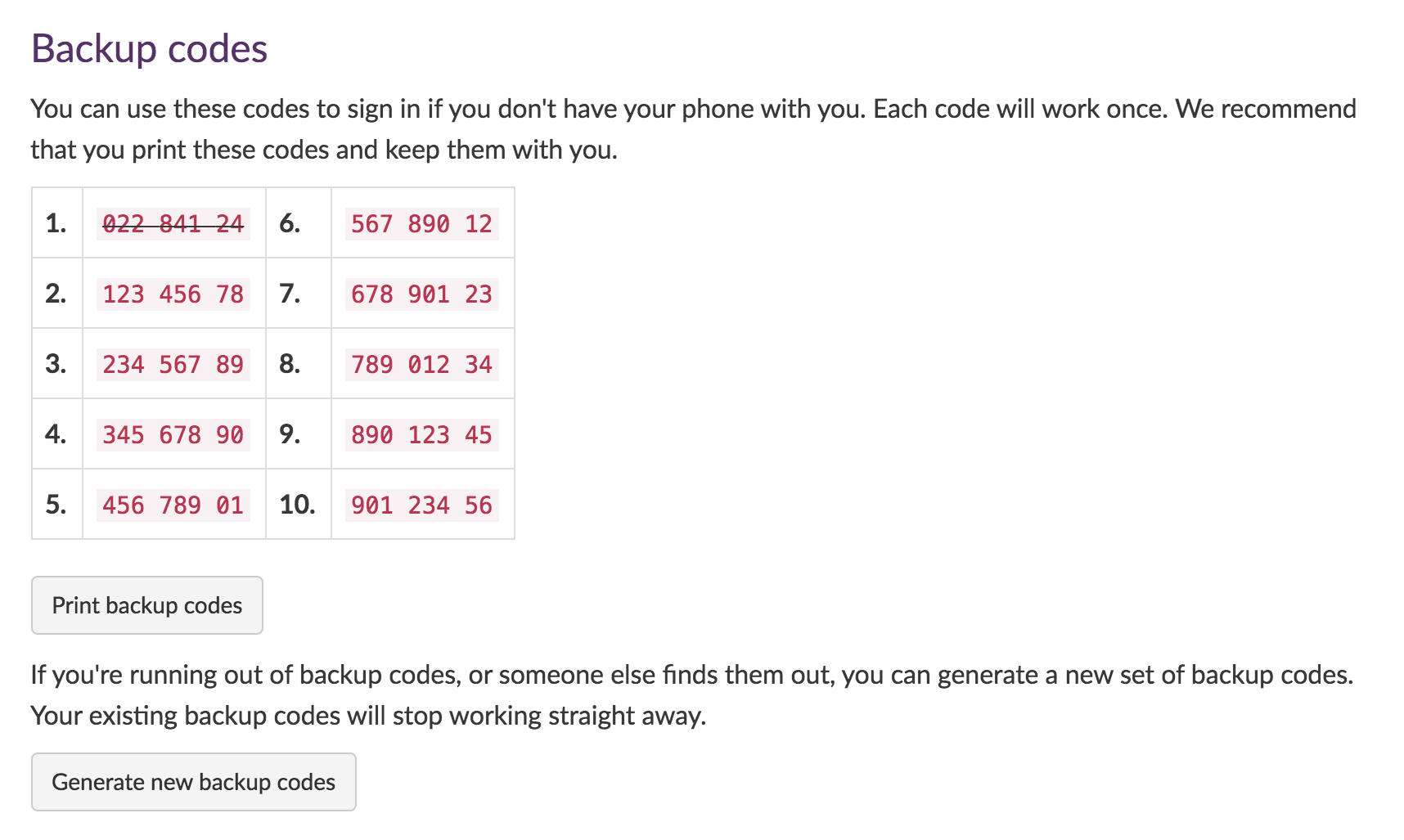The image size is (1404, 840).
Task: Select backup code 789 012 34
Action: click(422, 365)
